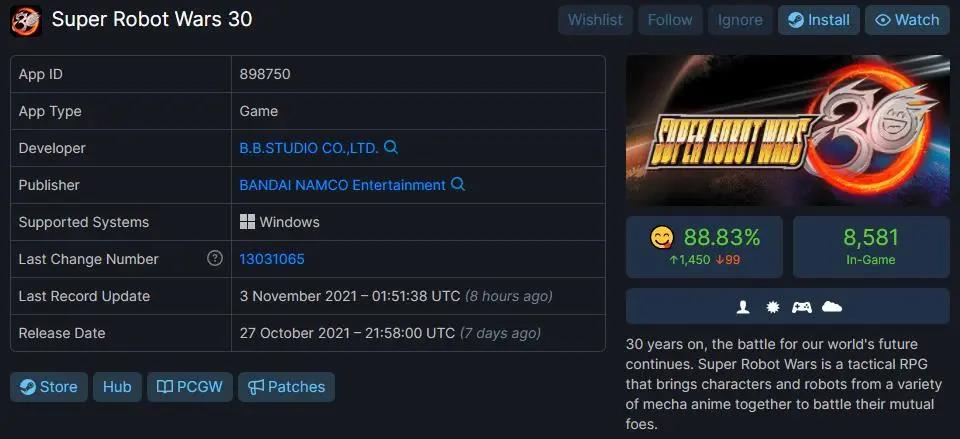The height and width of the screenshot is (439, 960).
Task: Click the 8,581 In-Game counter box
Action: click(871, 247)
